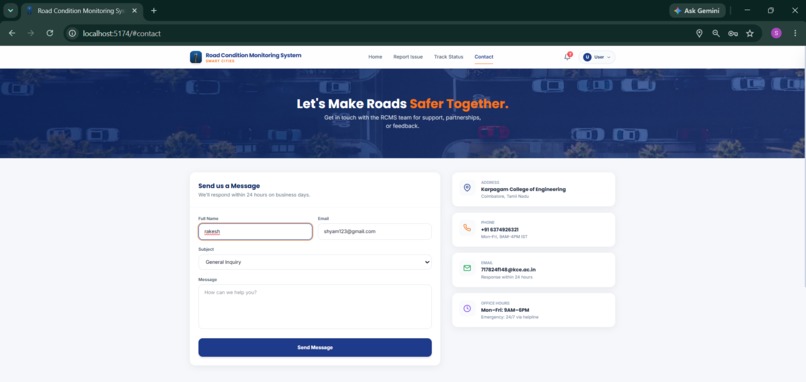806x382 pixels.
Task: Open the User account dropdown
Action: tap(597, 57)
